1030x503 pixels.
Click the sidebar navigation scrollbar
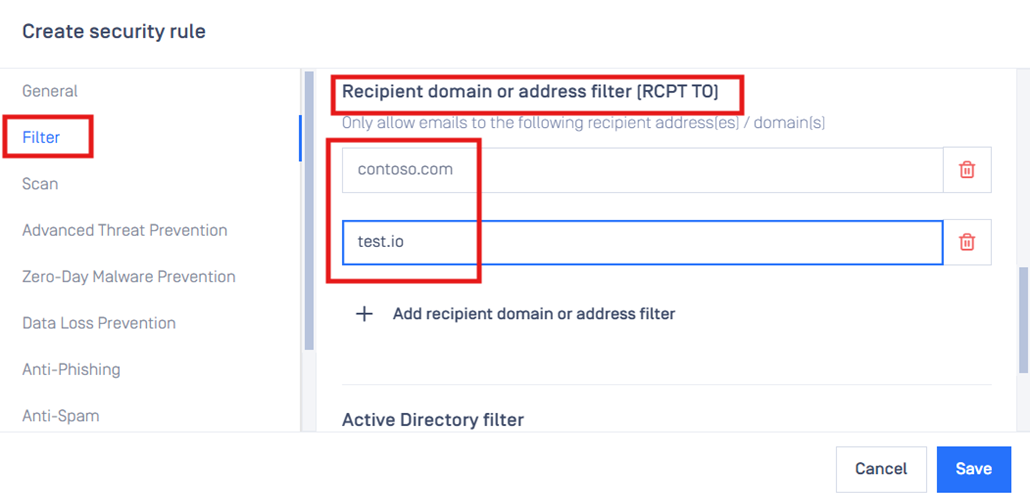[x=309, y=210]
